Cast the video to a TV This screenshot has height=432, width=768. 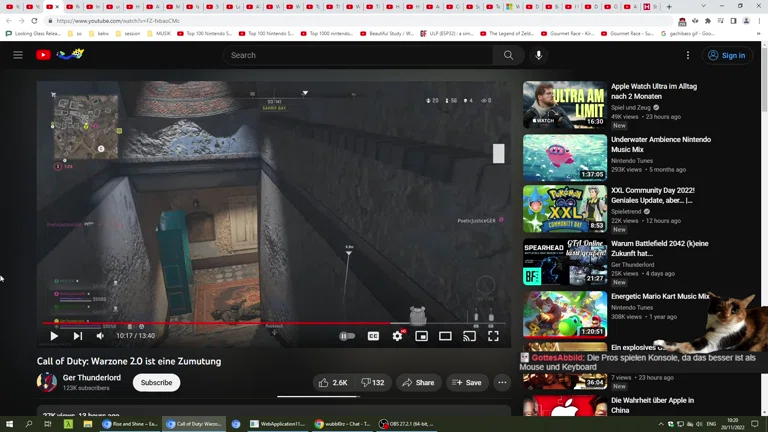(469, 336)
